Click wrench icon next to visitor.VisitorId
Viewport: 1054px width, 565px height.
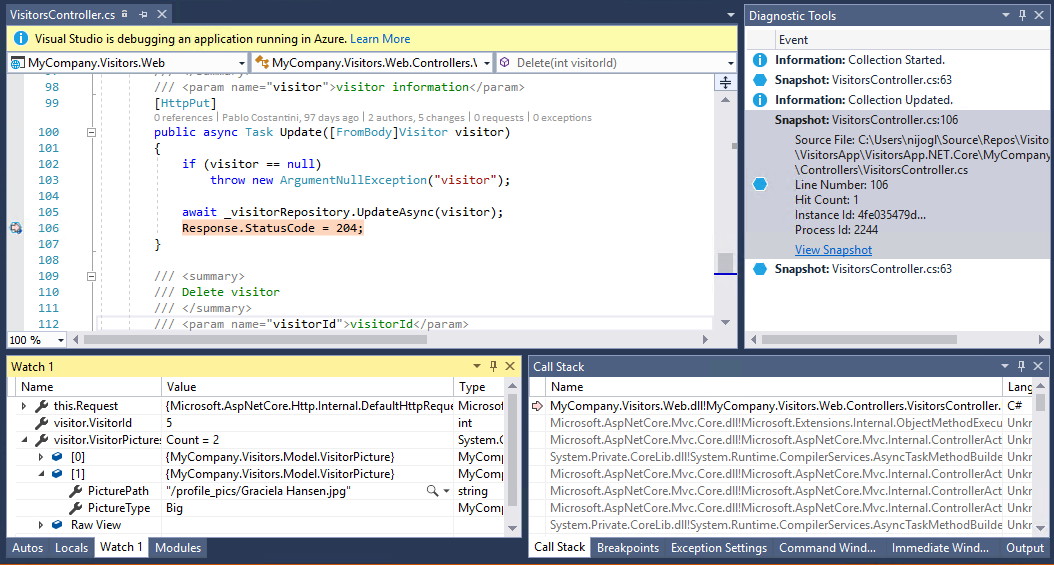click(42, 423)
